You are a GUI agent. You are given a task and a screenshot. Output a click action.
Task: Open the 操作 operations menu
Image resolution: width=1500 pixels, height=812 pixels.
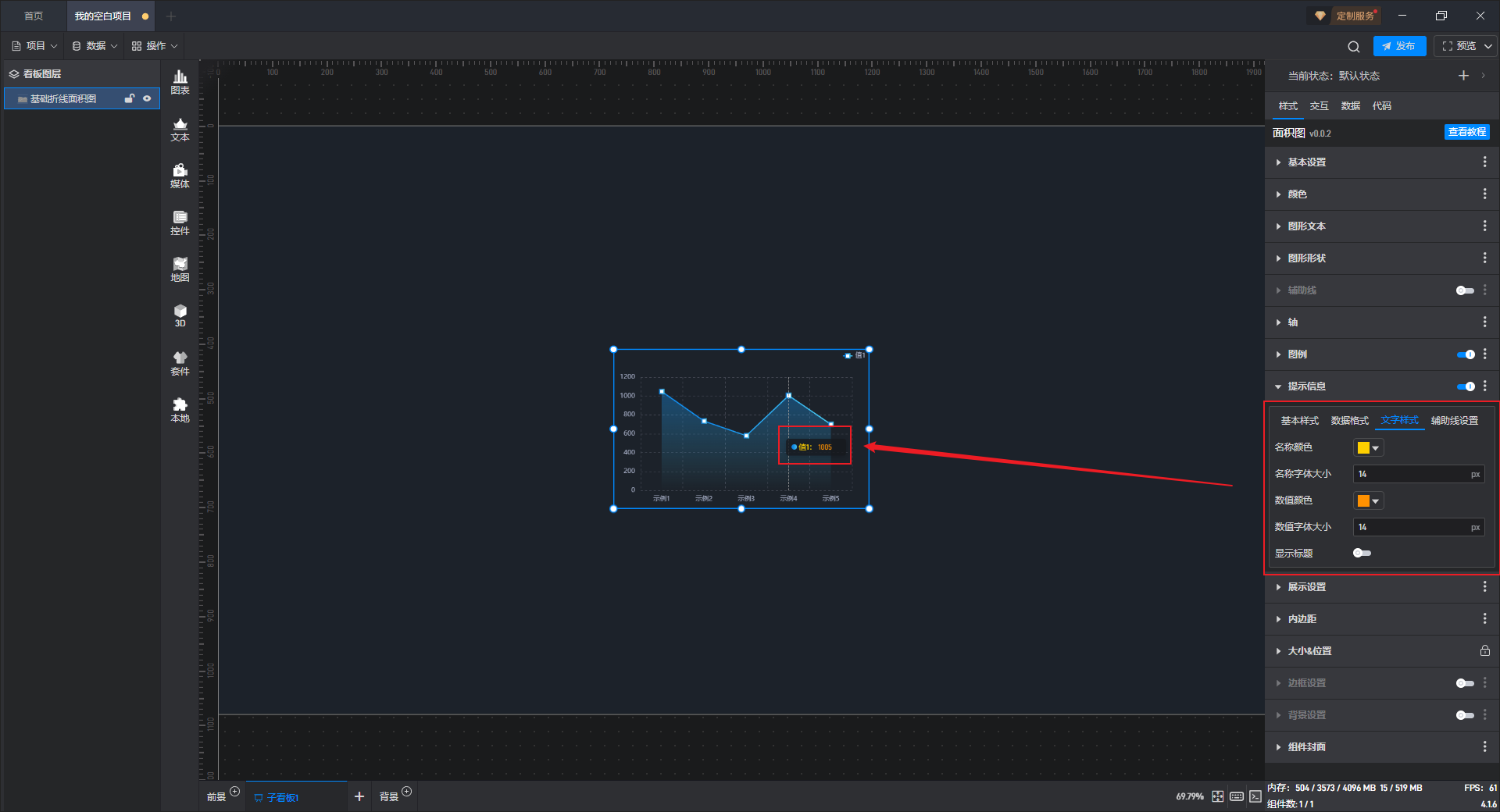[x=155, y=46]
